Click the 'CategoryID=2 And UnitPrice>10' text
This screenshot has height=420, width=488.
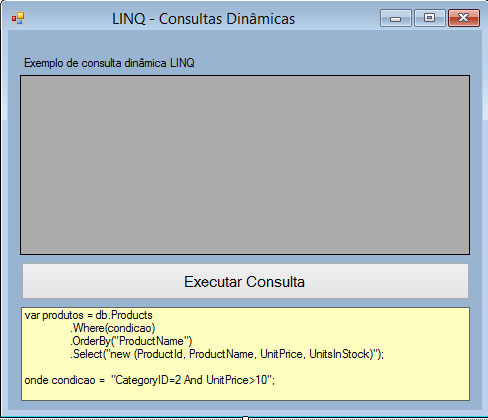pyautogui.click(x=191, y=380)
